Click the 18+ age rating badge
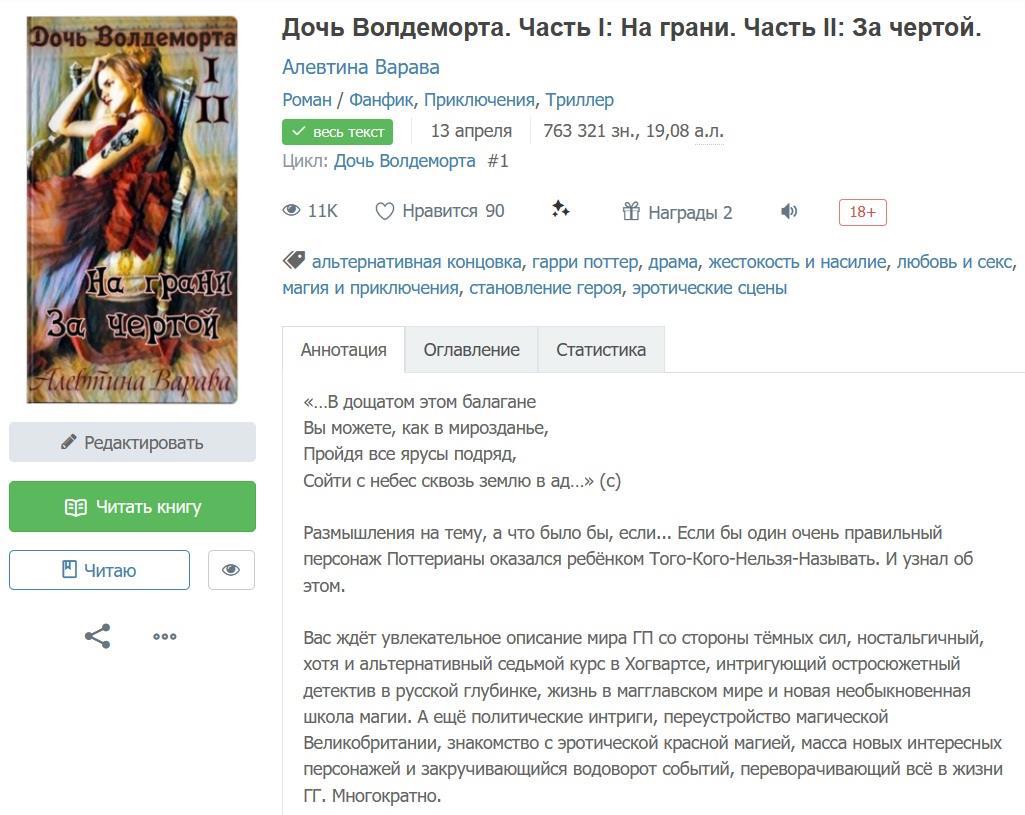 coord(862,212)
